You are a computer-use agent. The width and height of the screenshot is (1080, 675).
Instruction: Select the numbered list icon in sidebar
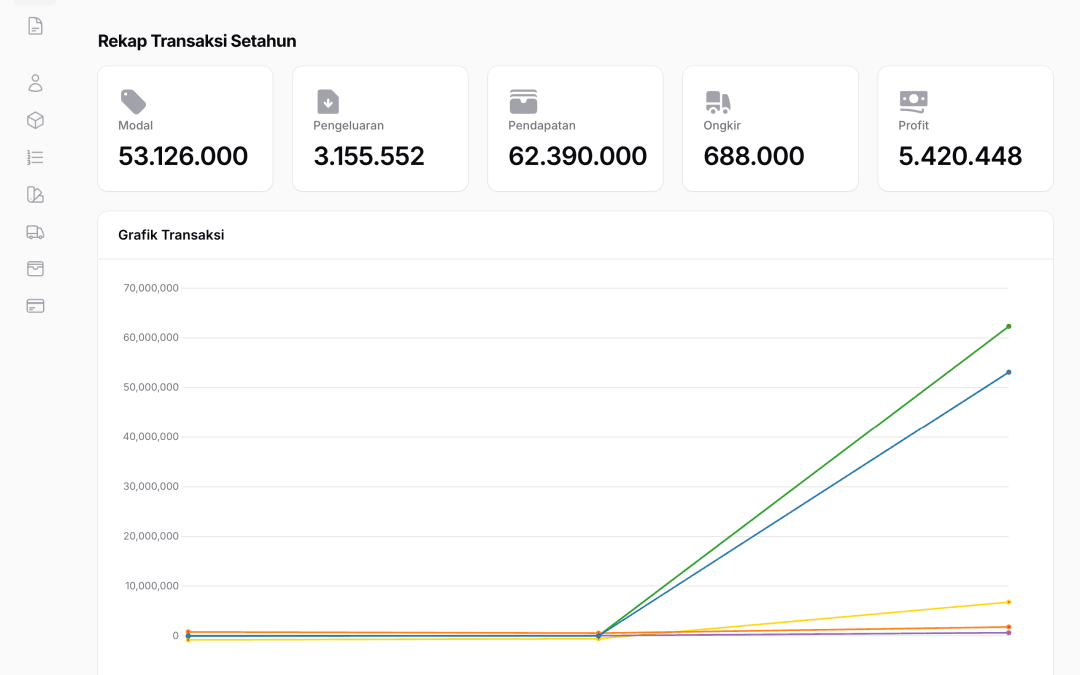coord(35,157)
